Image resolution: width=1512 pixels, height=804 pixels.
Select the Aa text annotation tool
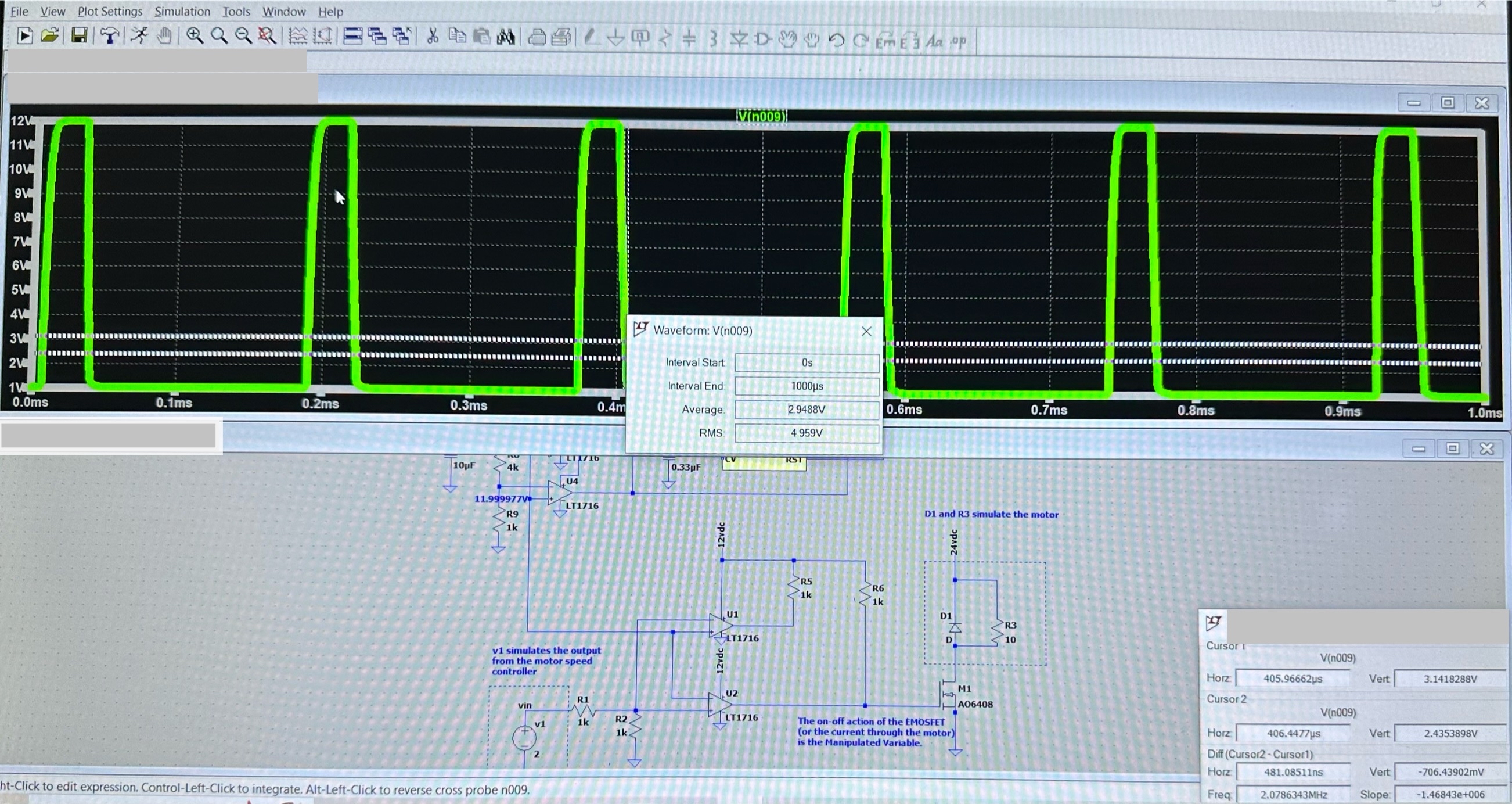tap(934, 41)
